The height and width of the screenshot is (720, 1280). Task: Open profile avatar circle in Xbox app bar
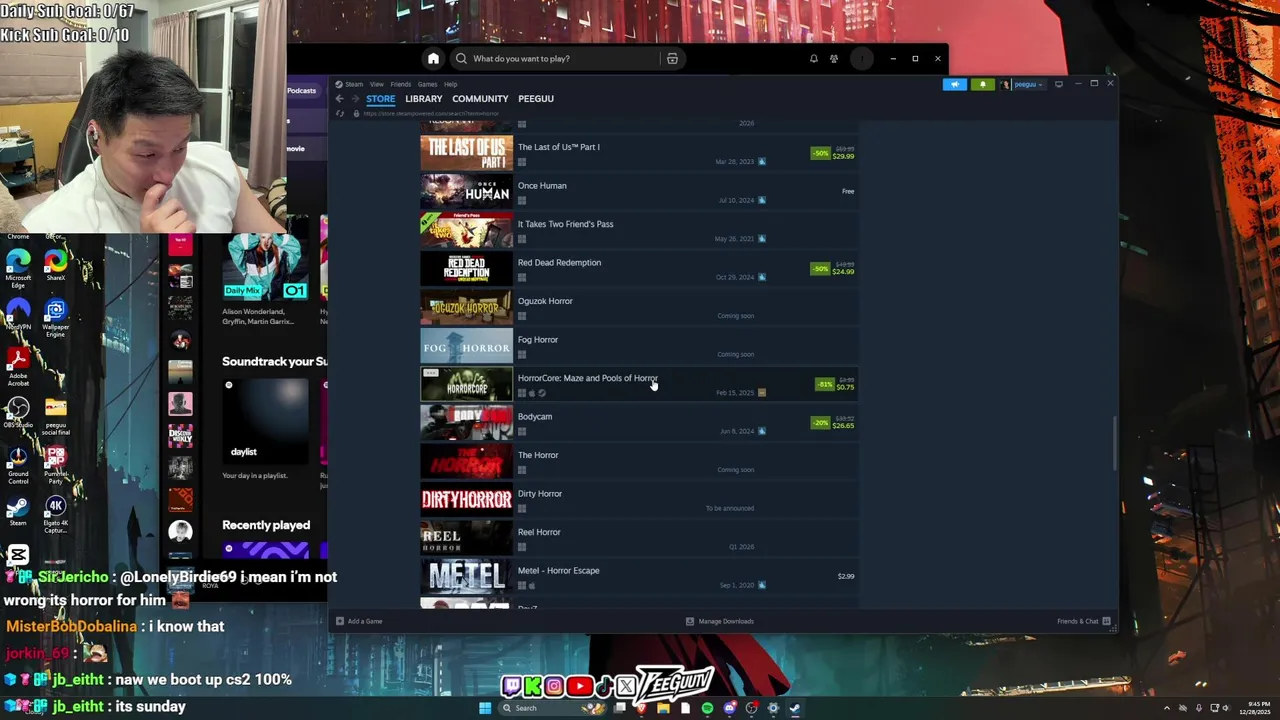point(861,59)
